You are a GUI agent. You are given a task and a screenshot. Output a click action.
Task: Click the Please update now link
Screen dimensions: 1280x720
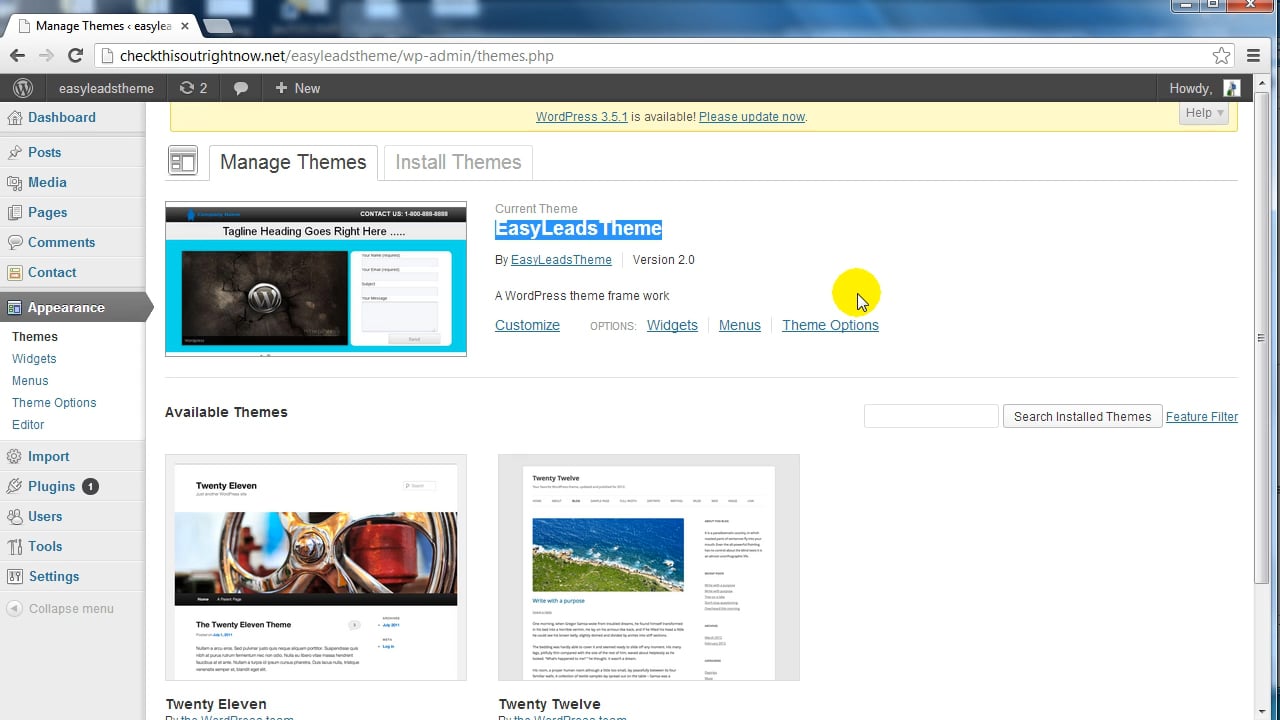[x=752, y=117]
